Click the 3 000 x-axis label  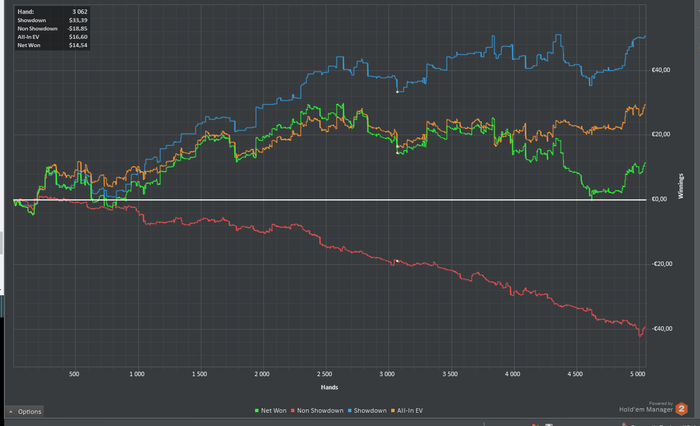coord(387,374)
